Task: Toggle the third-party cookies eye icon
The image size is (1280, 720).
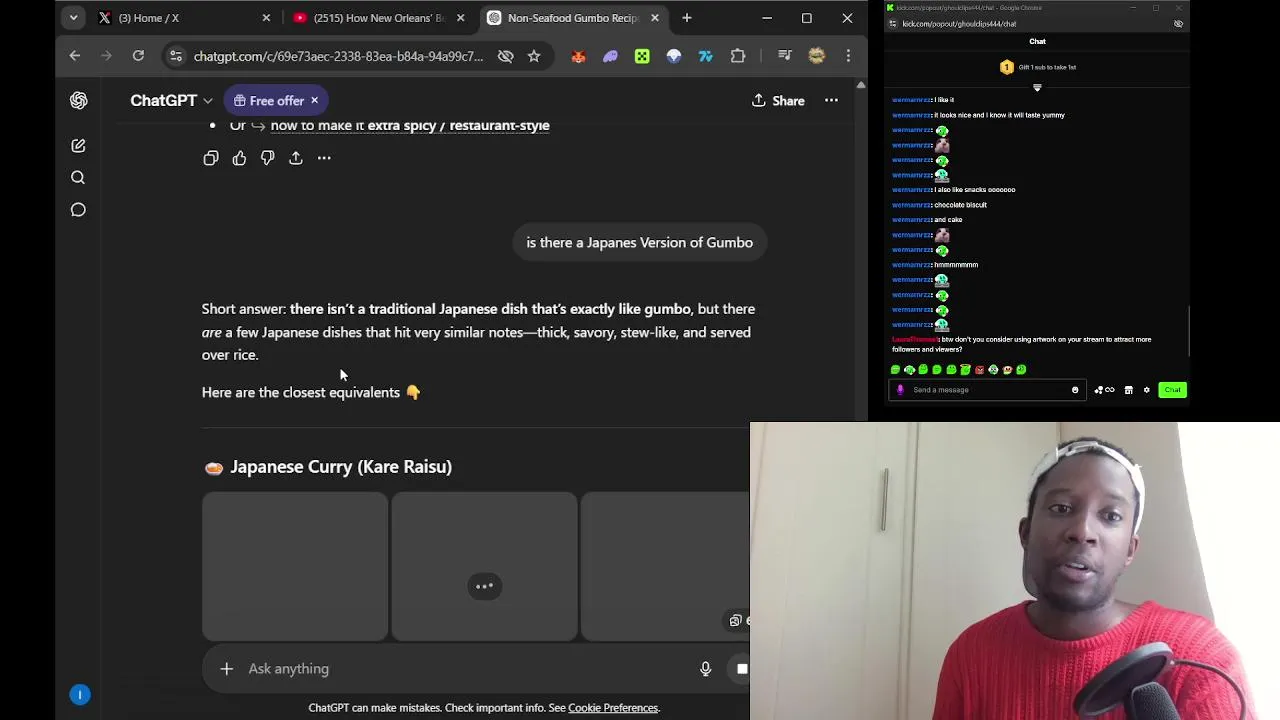Action: (x=506, y=57)
